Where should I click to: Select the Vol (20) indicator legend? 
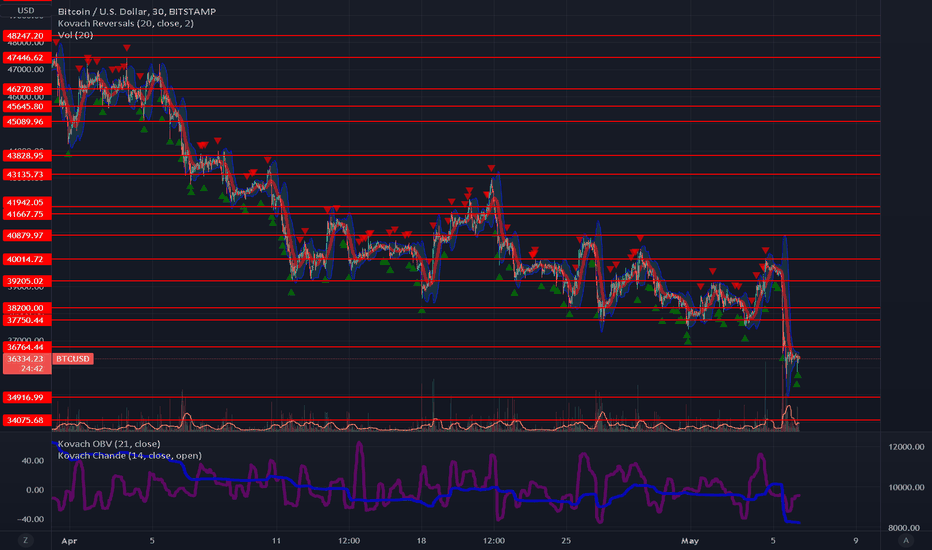(x=75, y=35)
